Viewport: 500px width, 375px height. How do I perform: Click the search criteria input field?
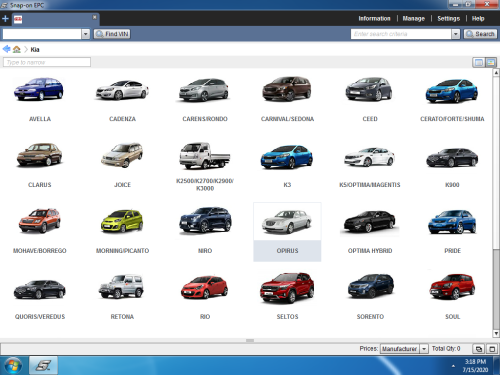point(401,34)
